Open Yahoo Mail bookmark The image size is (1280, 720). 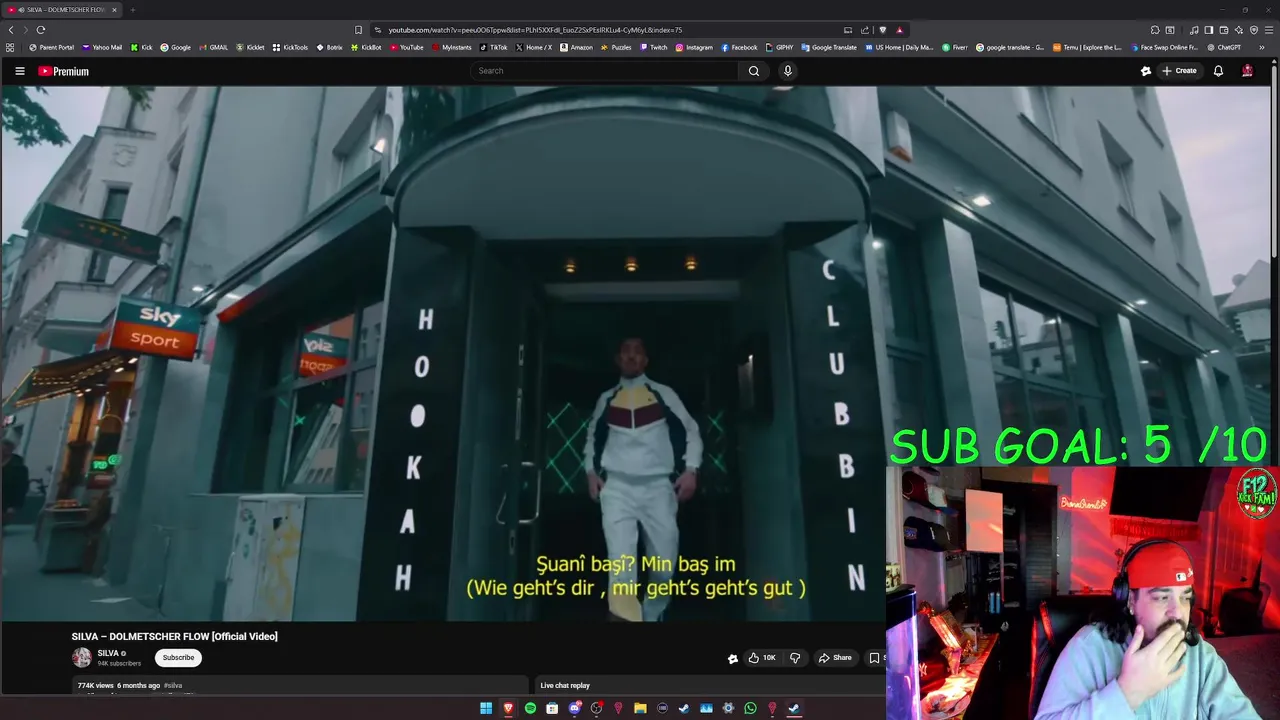(102, 47)
